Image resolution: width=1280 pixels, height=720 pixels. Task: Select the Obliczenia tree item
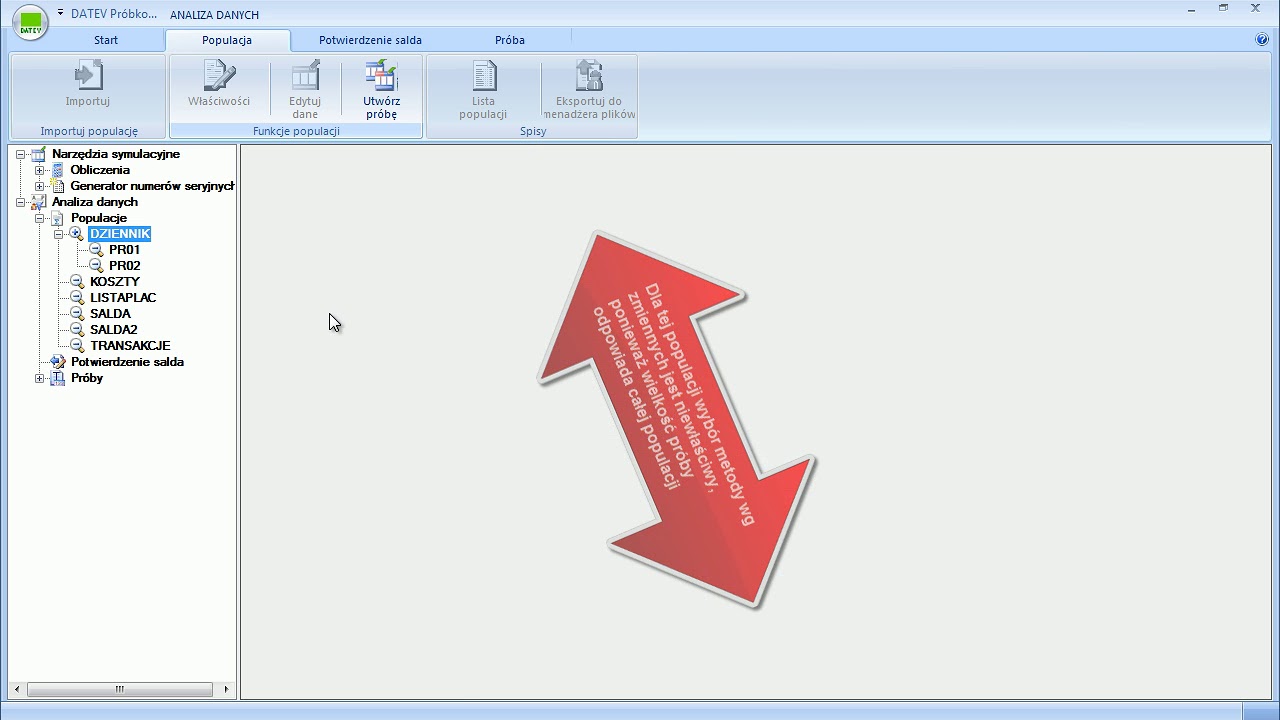[x=100, y=170]
